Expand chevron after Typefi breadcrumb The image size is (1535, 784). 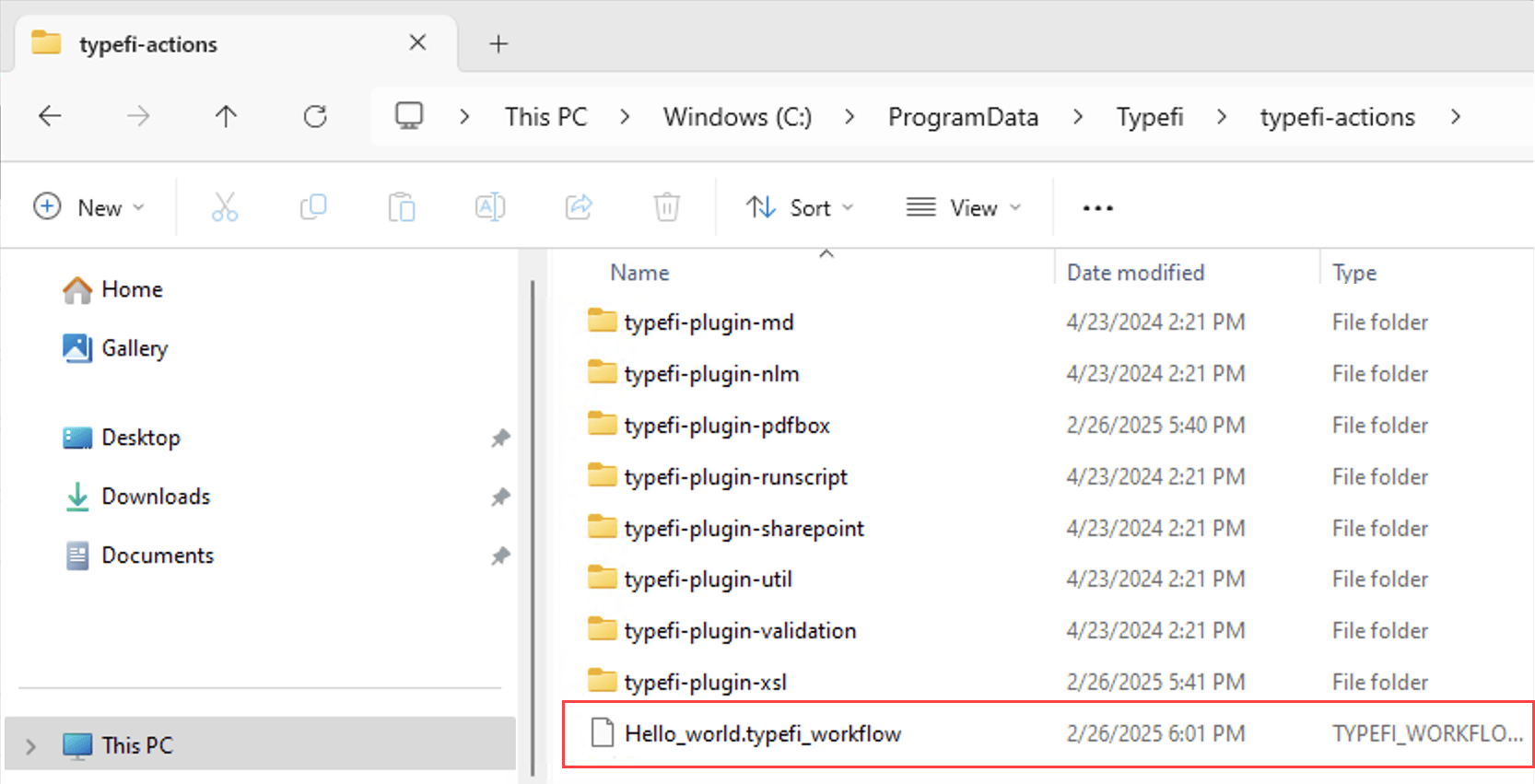pos(1222,117)
